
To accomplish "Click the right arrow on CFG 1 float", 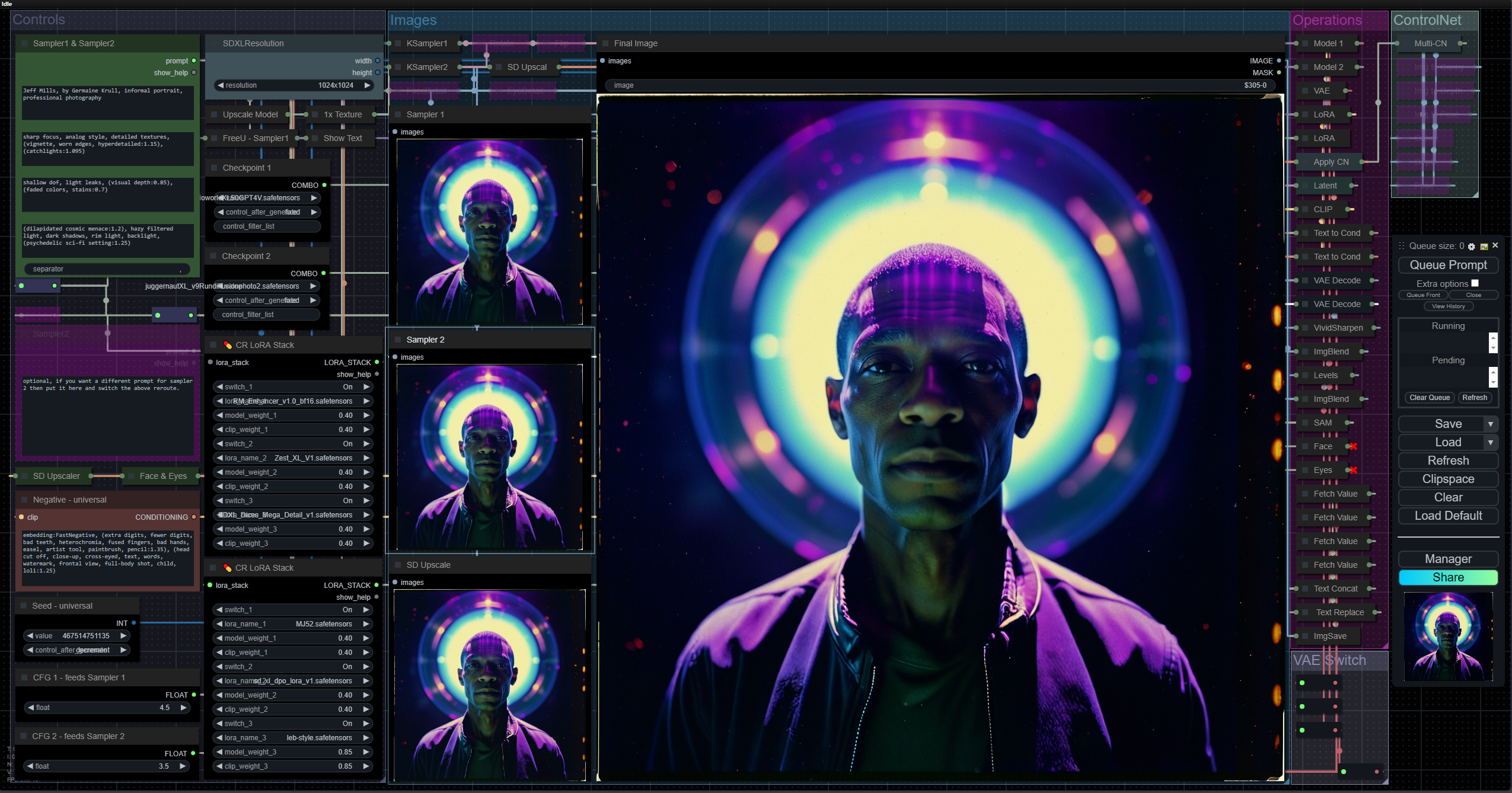I will click(183, 708).
